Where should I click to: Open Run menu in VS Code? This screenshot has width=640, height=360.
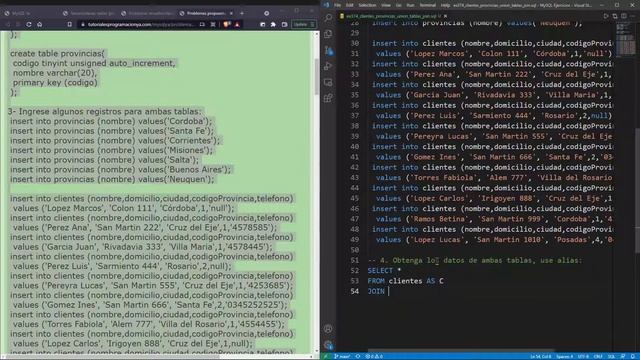pyautogui.click(x=410, y=5)
